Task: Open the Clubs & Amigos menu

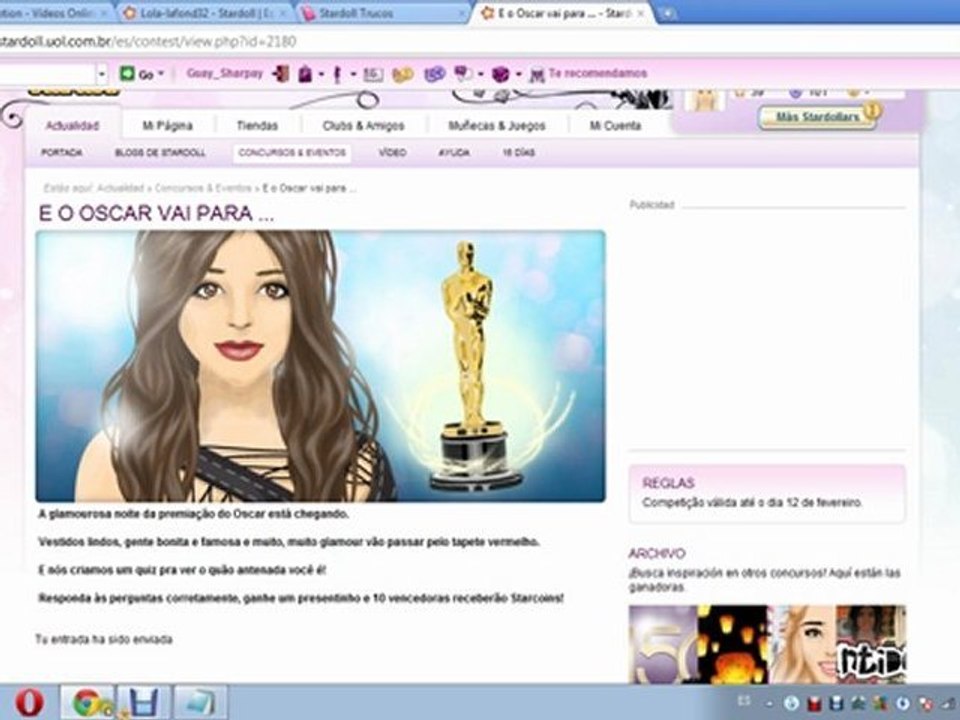Action: point(363,126)
